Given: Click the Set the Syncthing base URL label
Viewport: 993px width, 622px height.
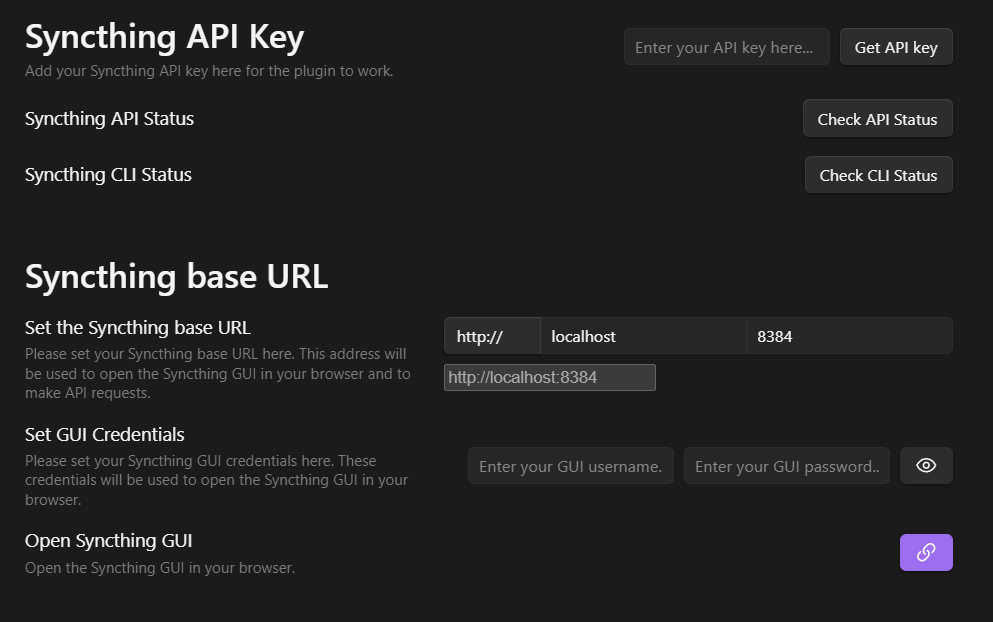Looking at the screenshot, I should click(x=138, y=327).
